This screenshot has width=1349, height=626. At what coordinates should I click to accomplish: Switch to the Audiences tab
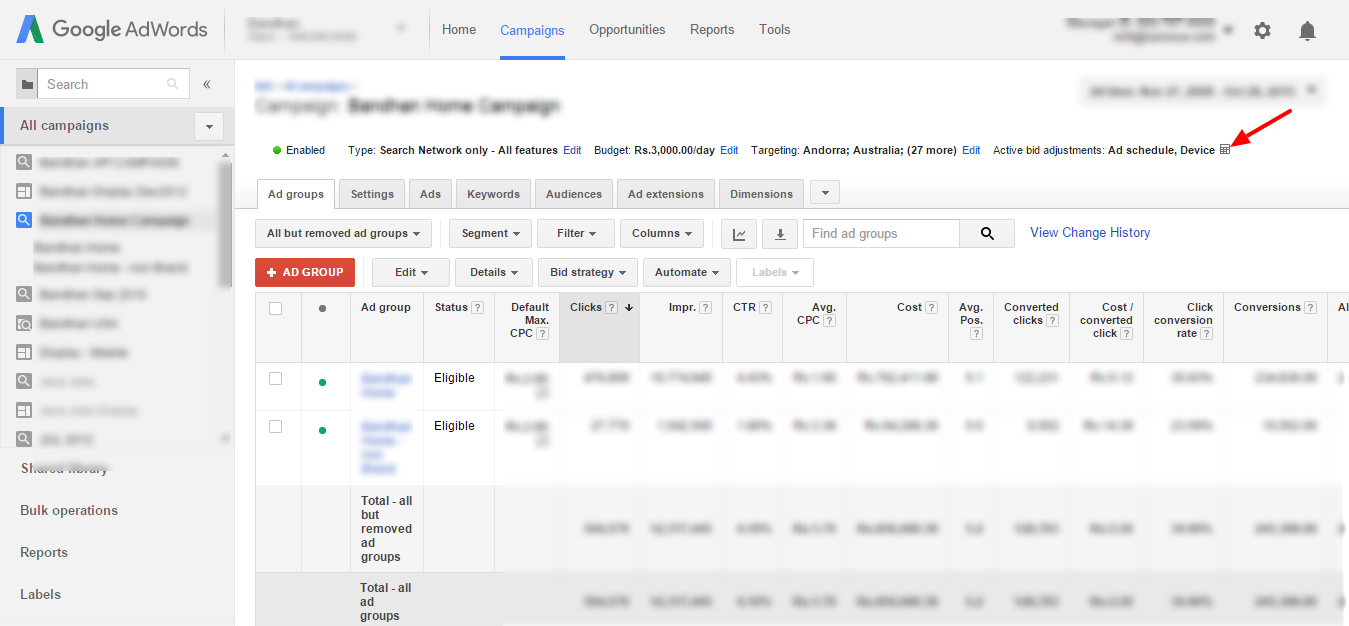(574, 194)
